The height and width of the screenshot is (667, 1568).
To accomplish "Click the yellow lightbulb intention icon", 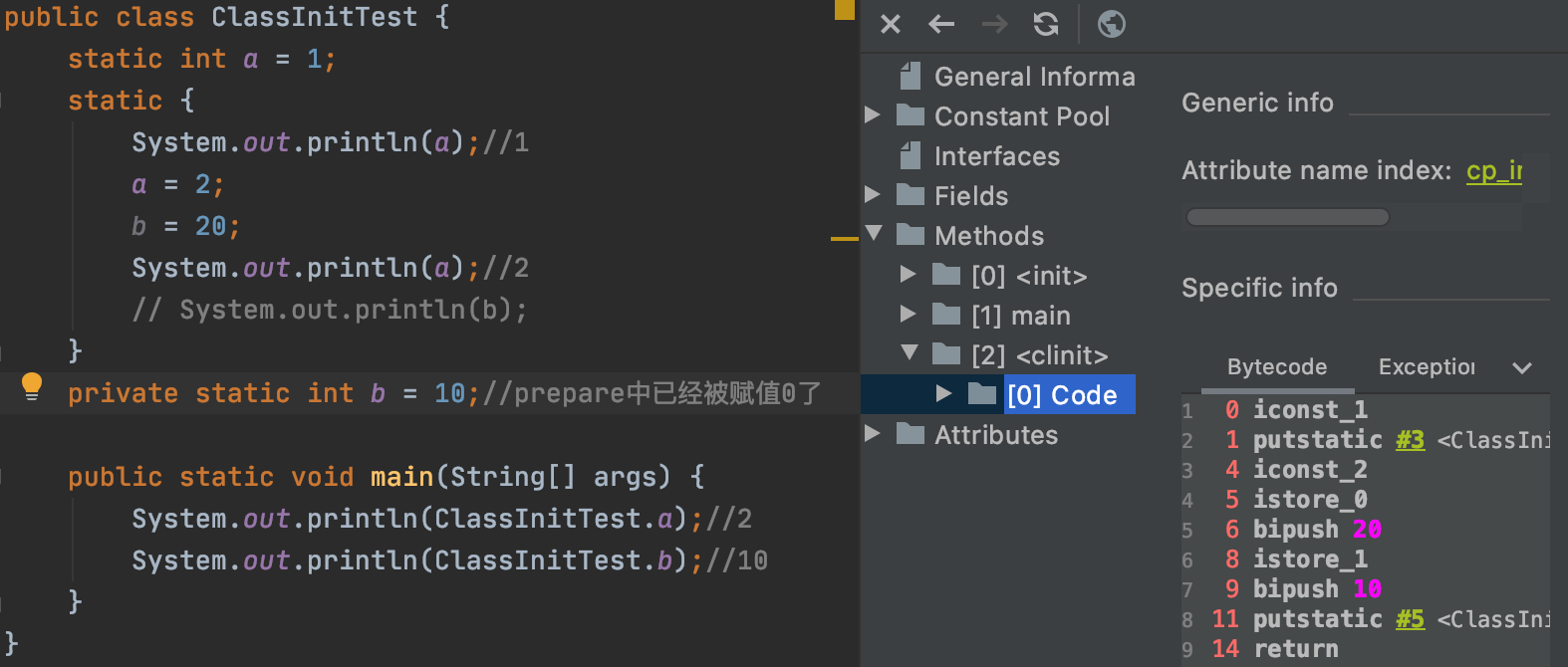I will click(32, 386).
